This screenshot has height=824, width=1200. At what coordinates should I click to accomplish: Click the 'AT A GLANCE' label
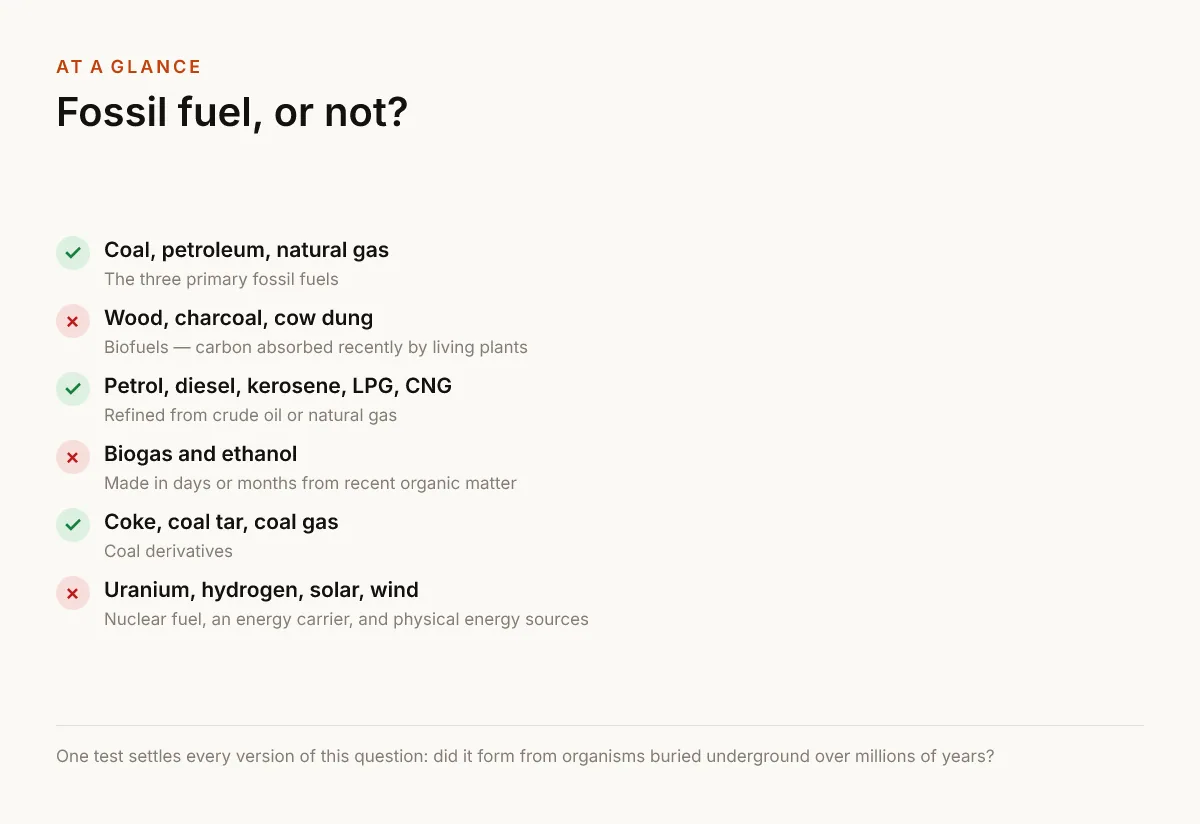click(129, 67)
